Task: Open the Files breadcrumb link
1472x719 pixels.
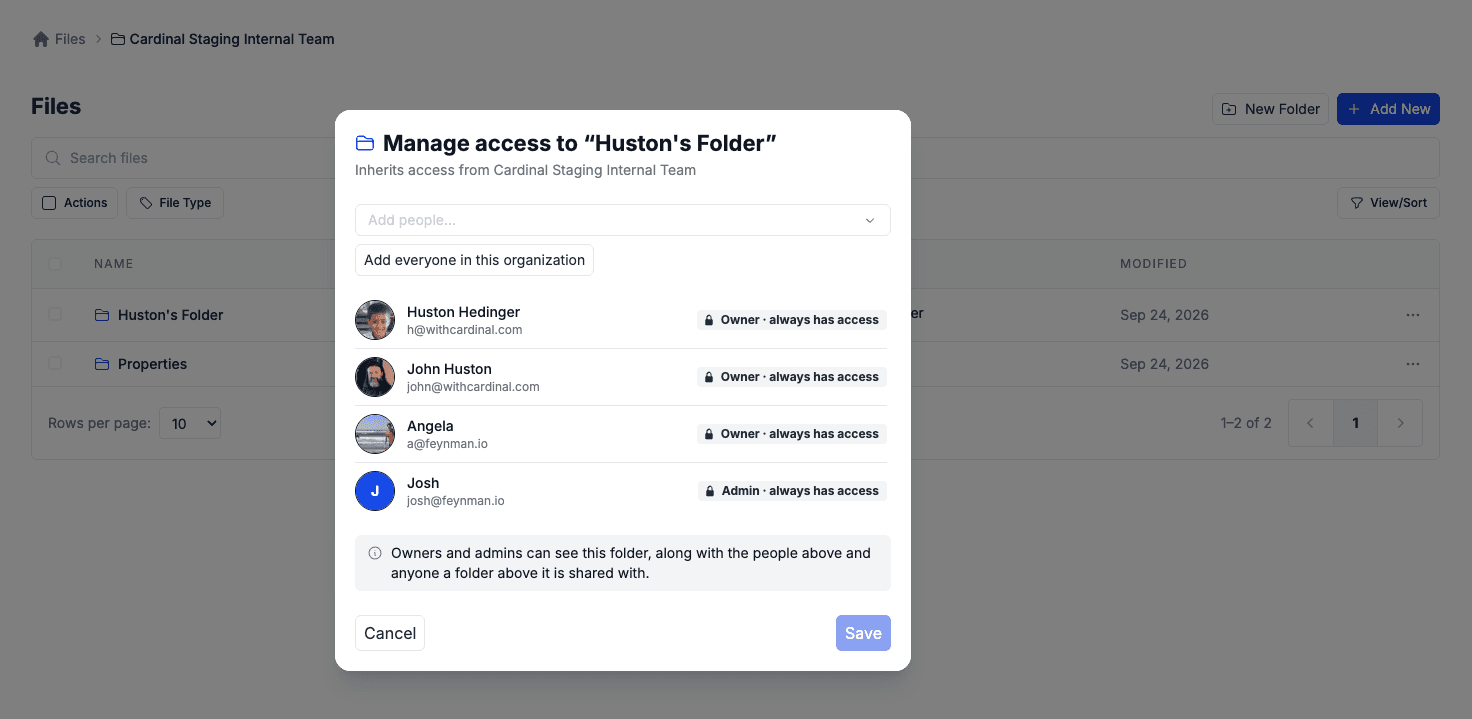Action: (70, 39)
